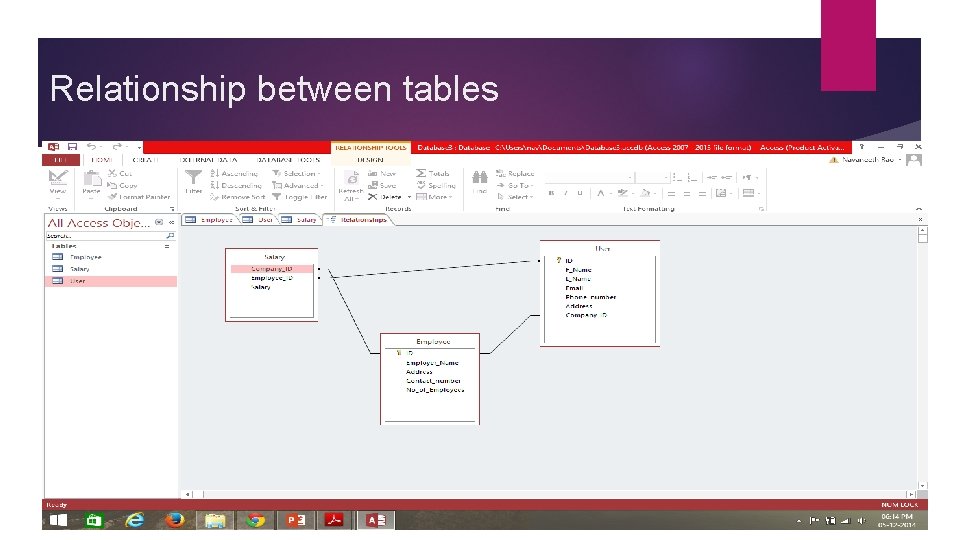
Task: Center align text
Action: 686,193
